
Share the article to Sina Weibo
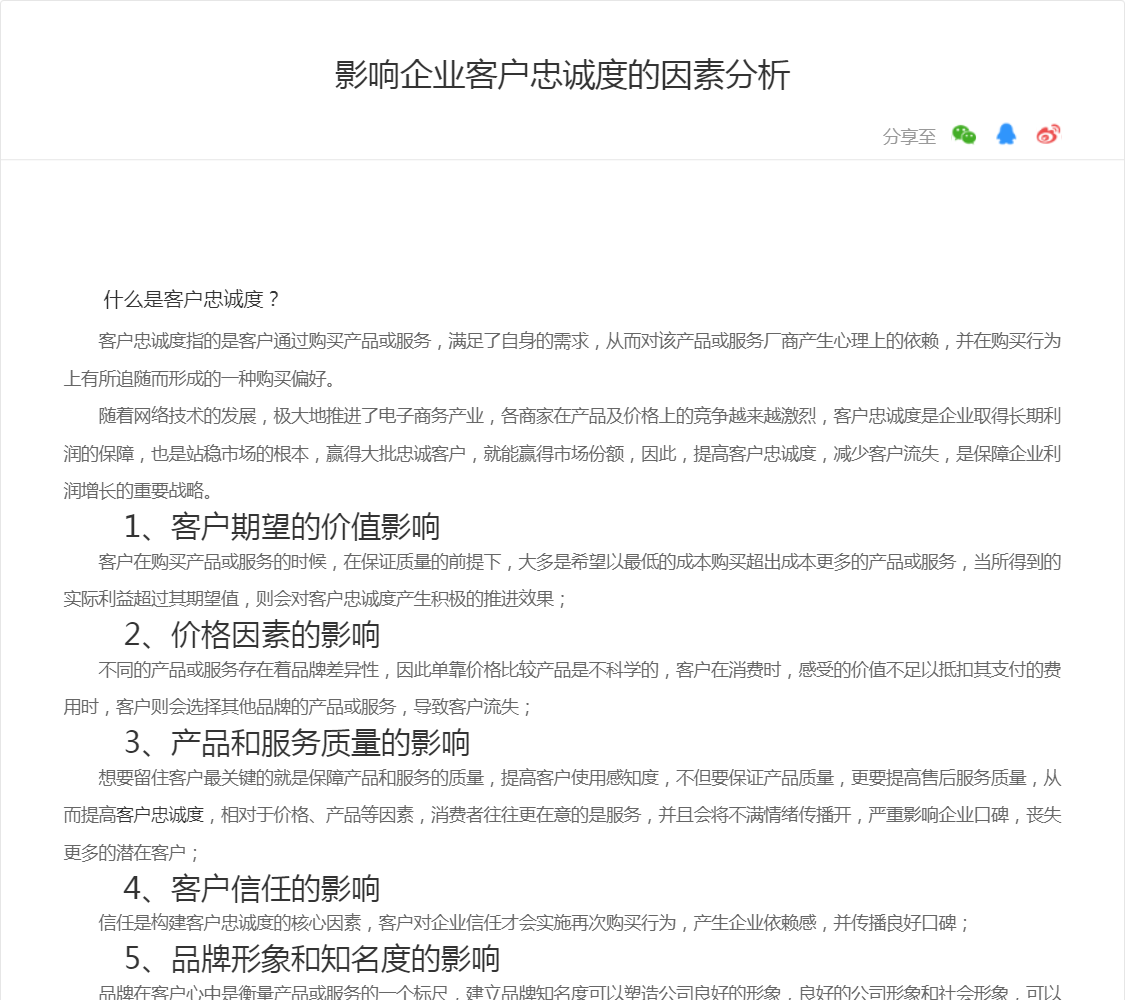(x=1048, y=135)
